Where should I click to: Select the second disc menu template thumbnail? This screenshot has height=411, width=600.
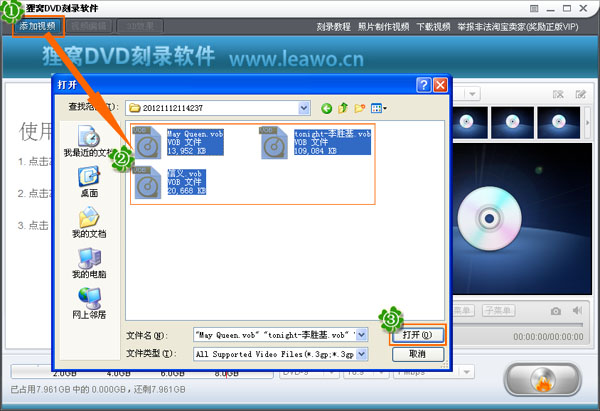(512, 122)
